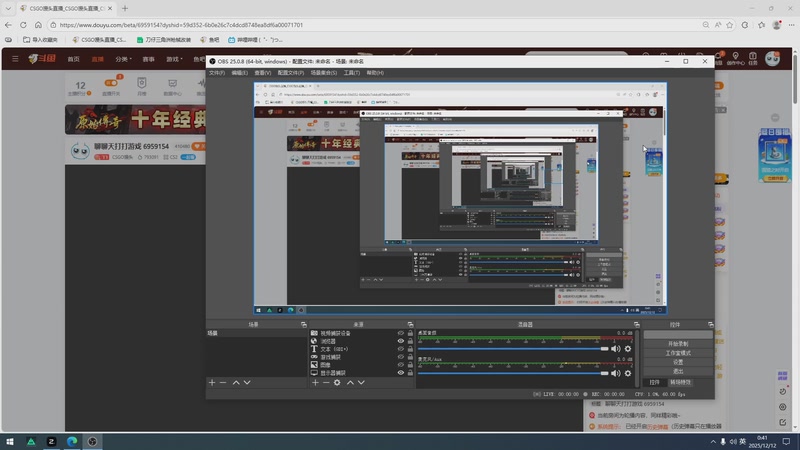This screenshot has height=450, width=800.
Task: Open OBS 设置 button in controls
Action: pos(678,362)
